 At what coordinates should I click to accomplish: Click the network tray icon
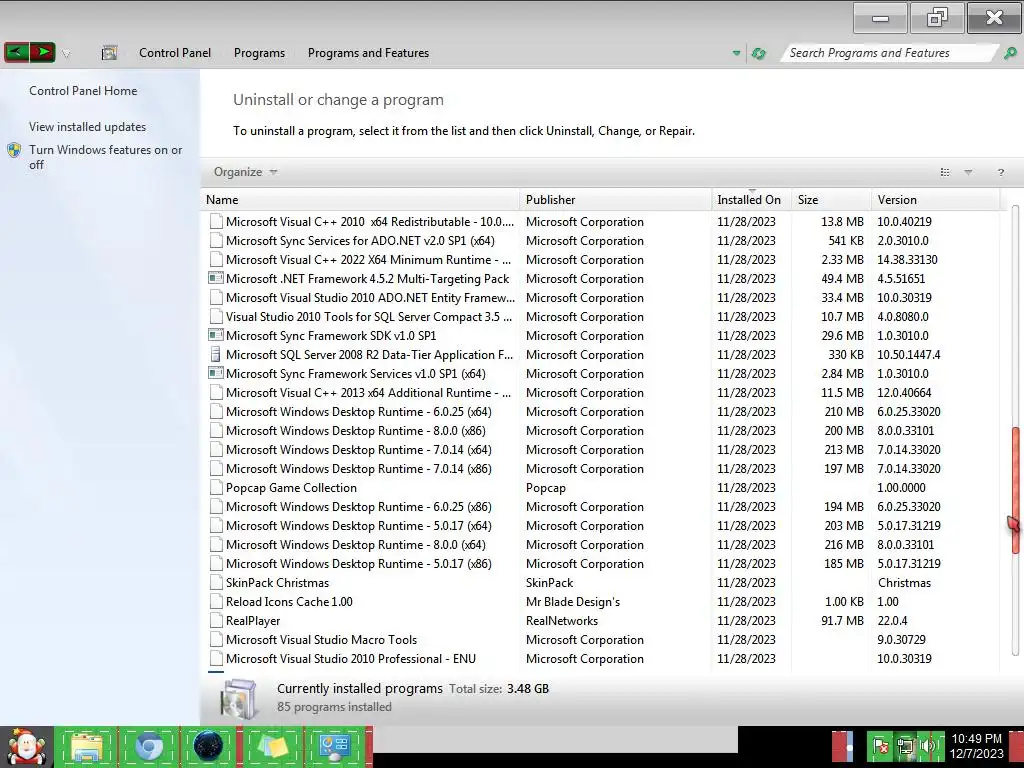(905, 746)
